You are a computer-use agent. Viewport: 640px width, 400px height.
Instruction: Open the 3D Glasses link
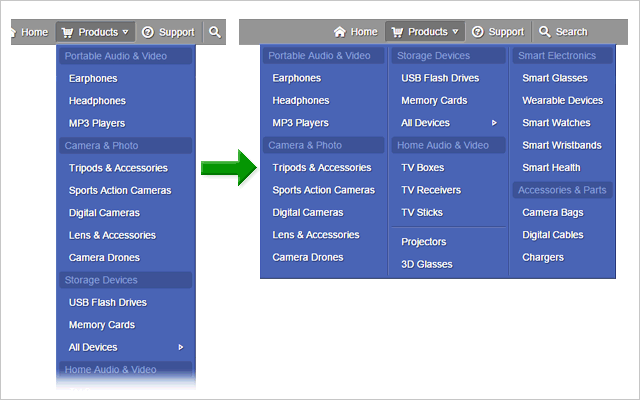pyautogui.click(x=427, y=264)
